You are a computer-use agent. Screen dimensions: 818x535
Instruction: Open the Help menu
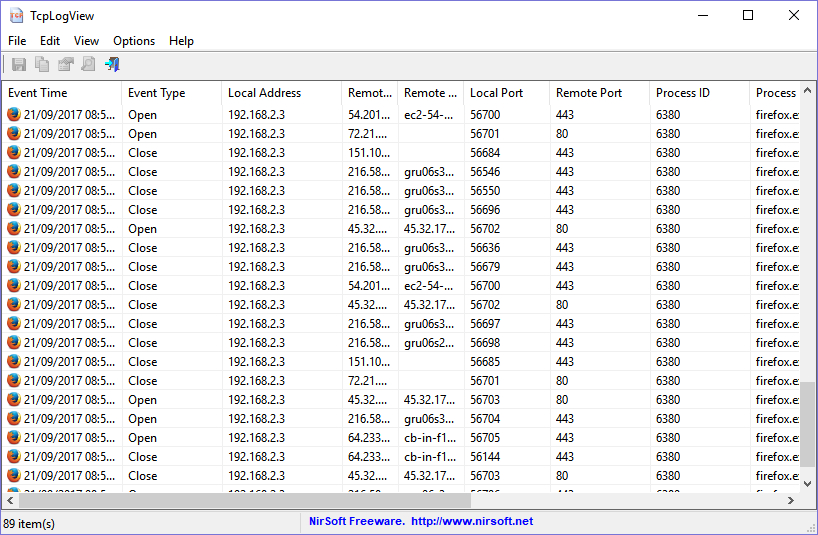point(181,41)
